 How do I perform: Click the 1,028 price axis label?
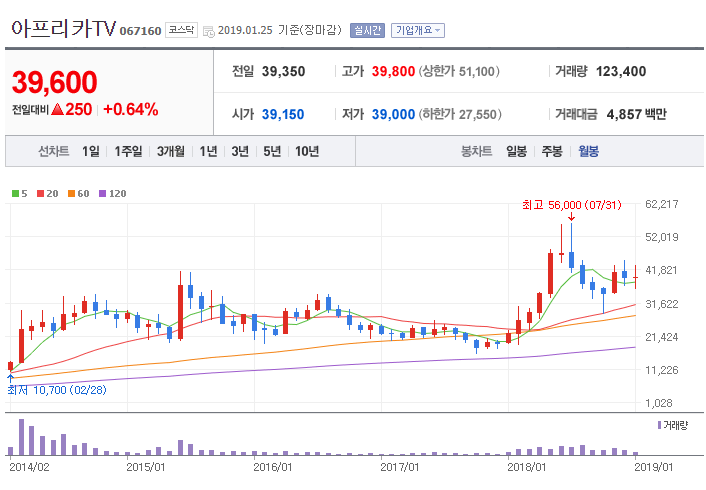[x=661, y=404]
